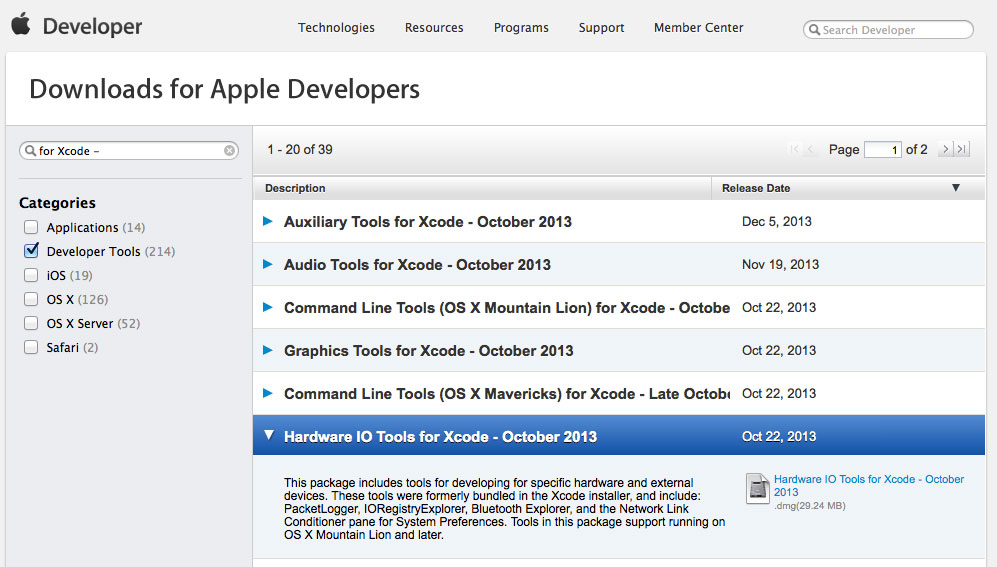Click the 'Nov 19, 2013' release date
Image resolution: width=997 pixels, height=567 pixels.
pyautogui.click(x=780, y=264)
